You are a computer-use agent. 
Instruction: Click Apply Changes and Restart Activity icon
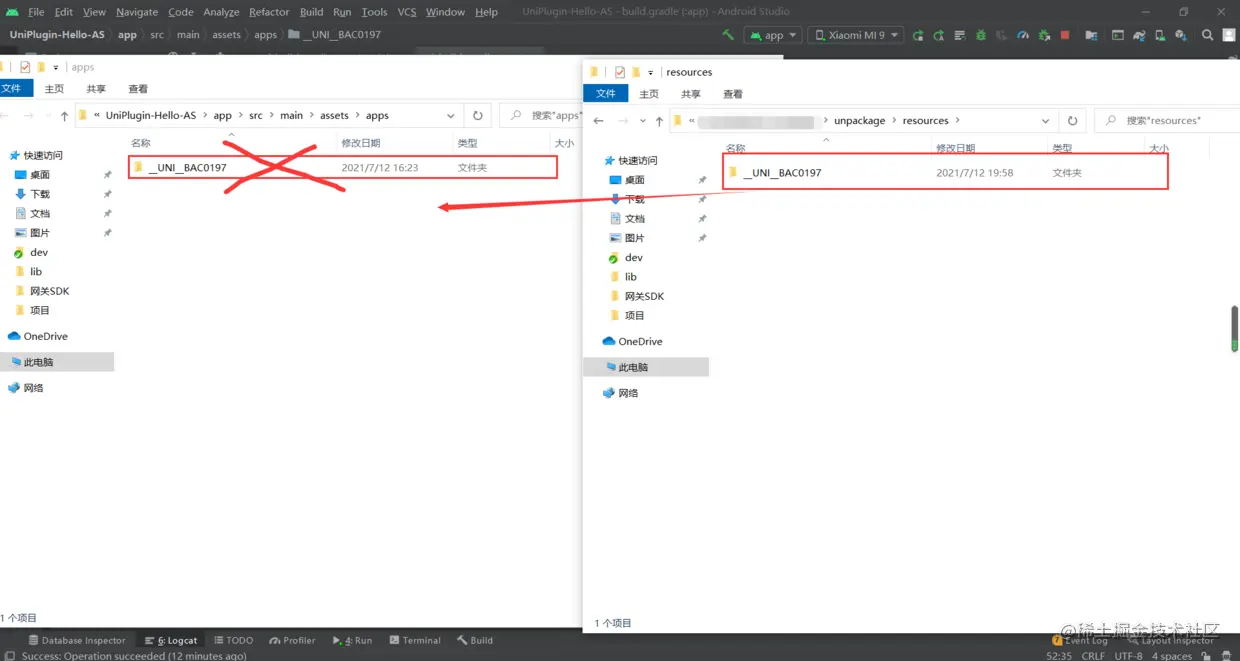click(939, 35)
